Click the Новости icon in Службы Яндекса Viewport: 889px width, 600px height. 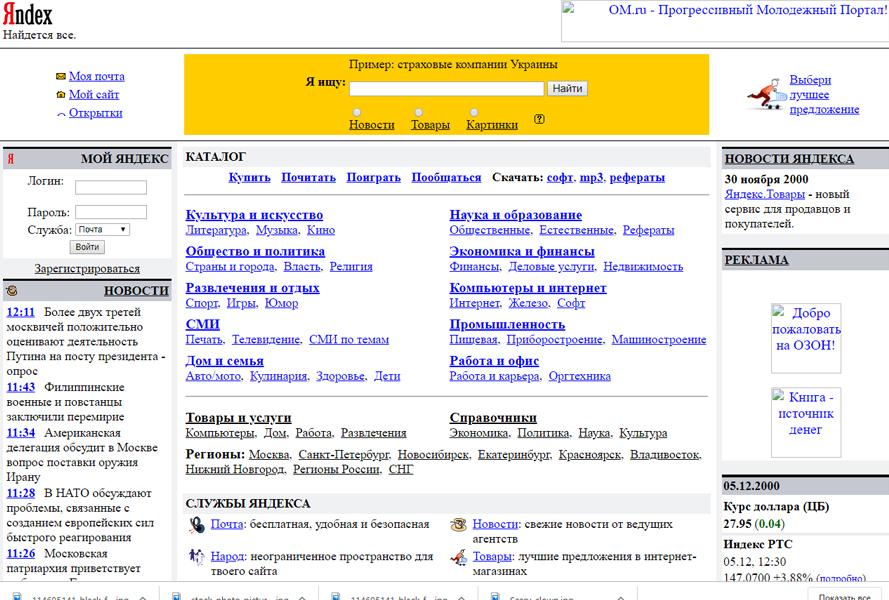coord(458,525)
